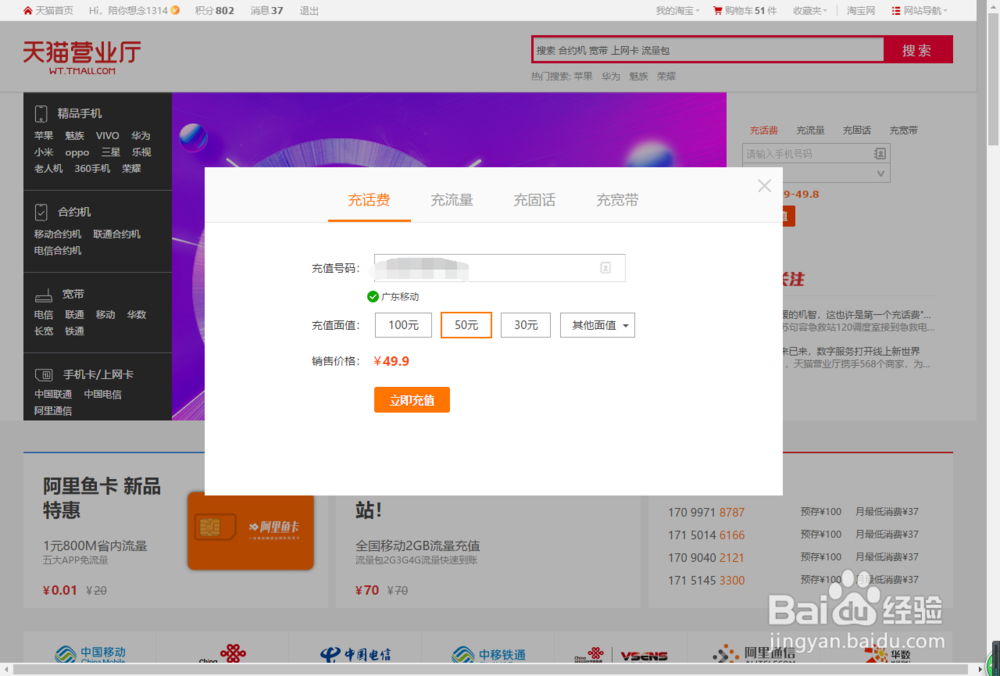Click the 积分 802 link
This screenshot has height=676, width=1000.
214,10
